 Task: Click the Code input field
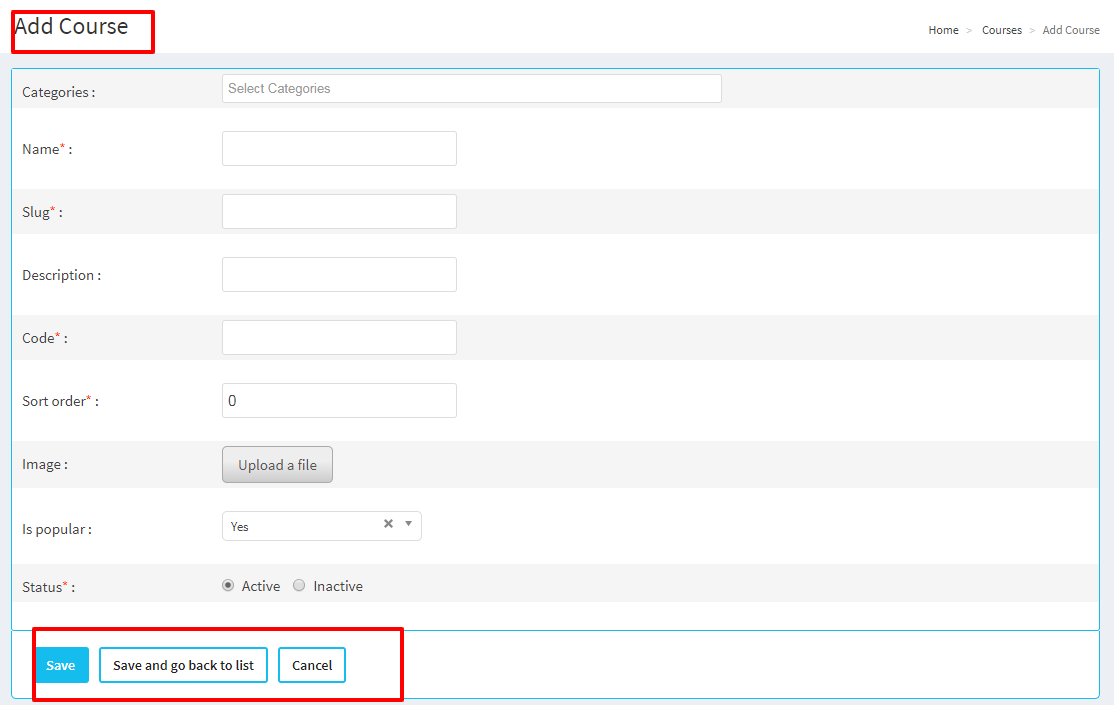click(339, 338)
